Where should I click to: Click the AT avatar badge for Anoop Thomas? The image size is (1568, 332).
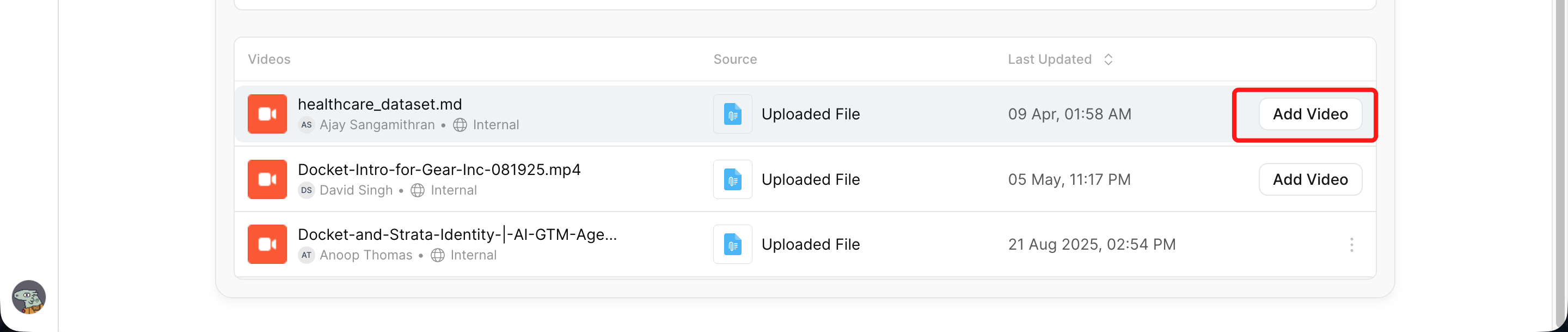click(x=306, y=255)
